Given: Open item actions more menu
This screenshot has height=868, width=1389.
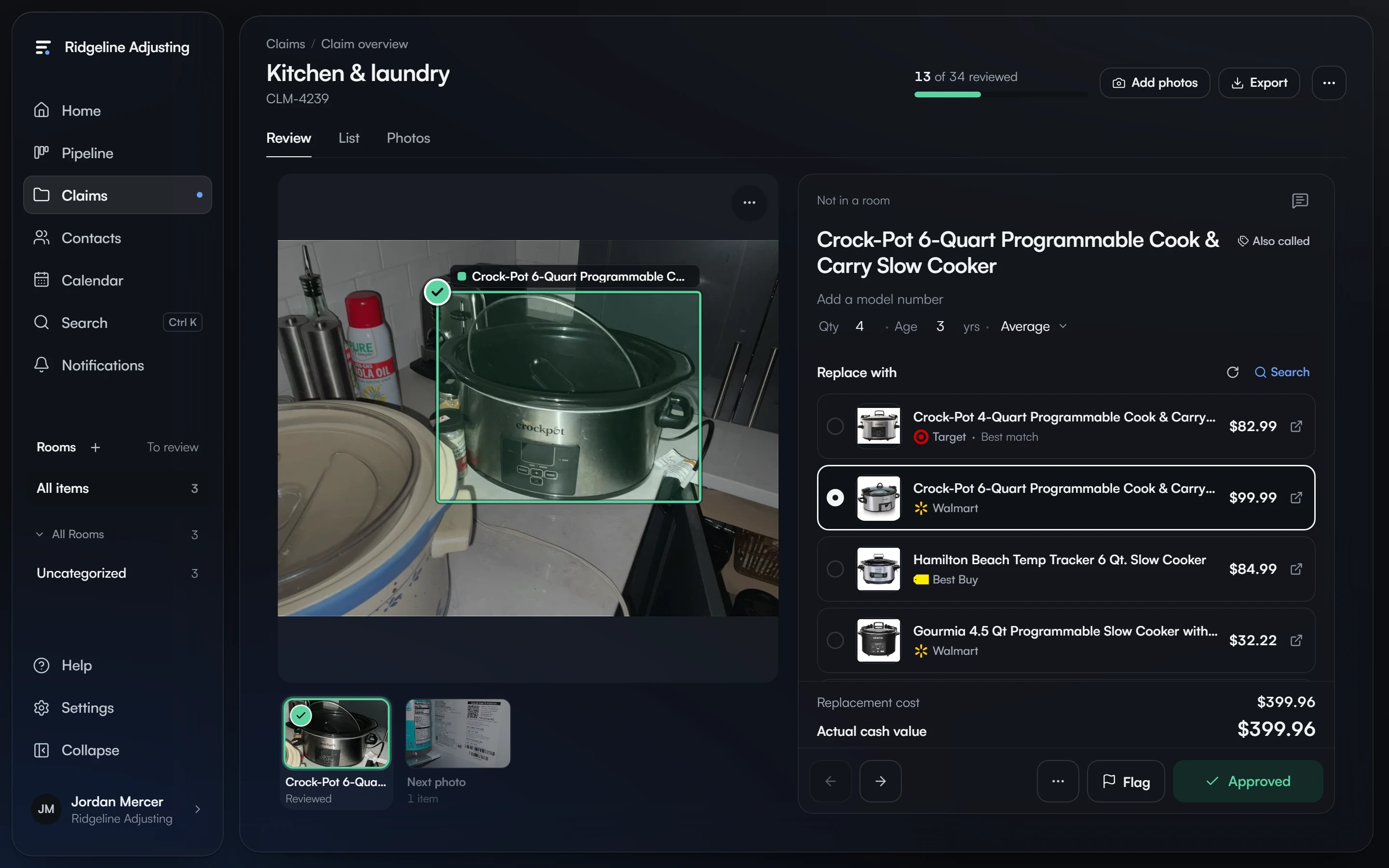Looking at the screenshot, I should (x=1058, y=781).
